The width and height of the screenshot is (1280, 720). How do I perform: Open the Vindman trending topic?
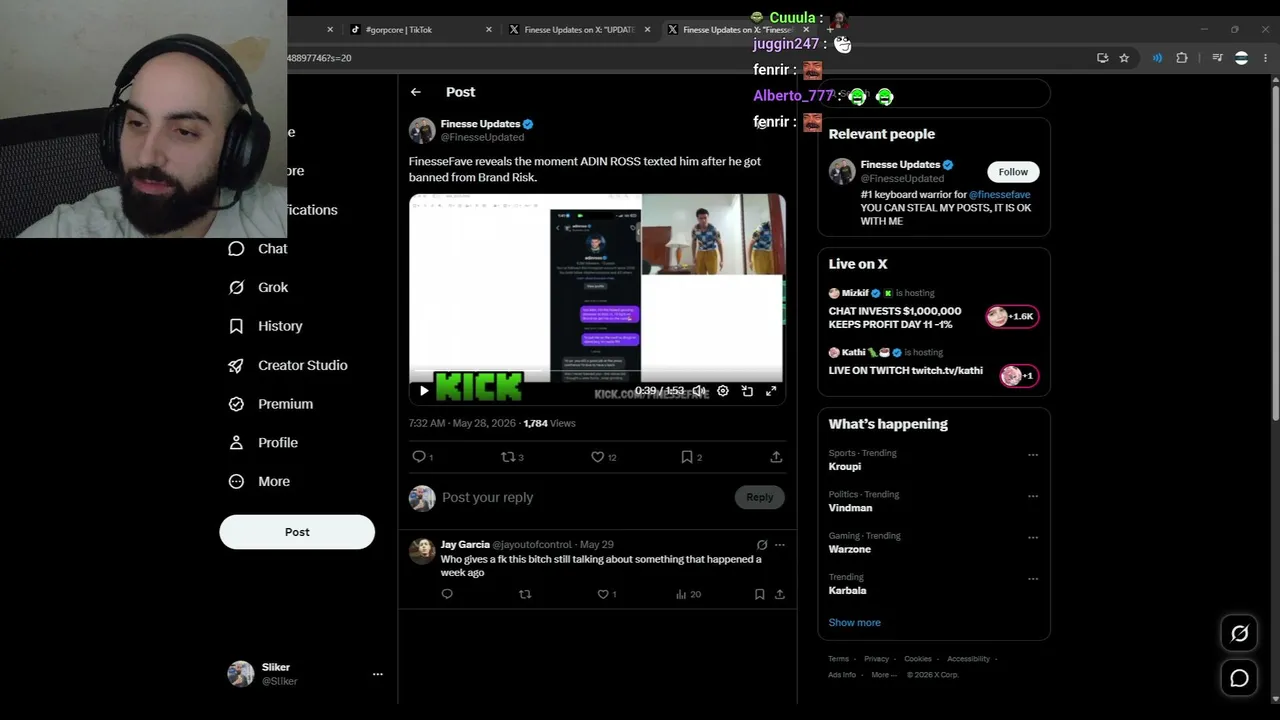tap(850, 508)
